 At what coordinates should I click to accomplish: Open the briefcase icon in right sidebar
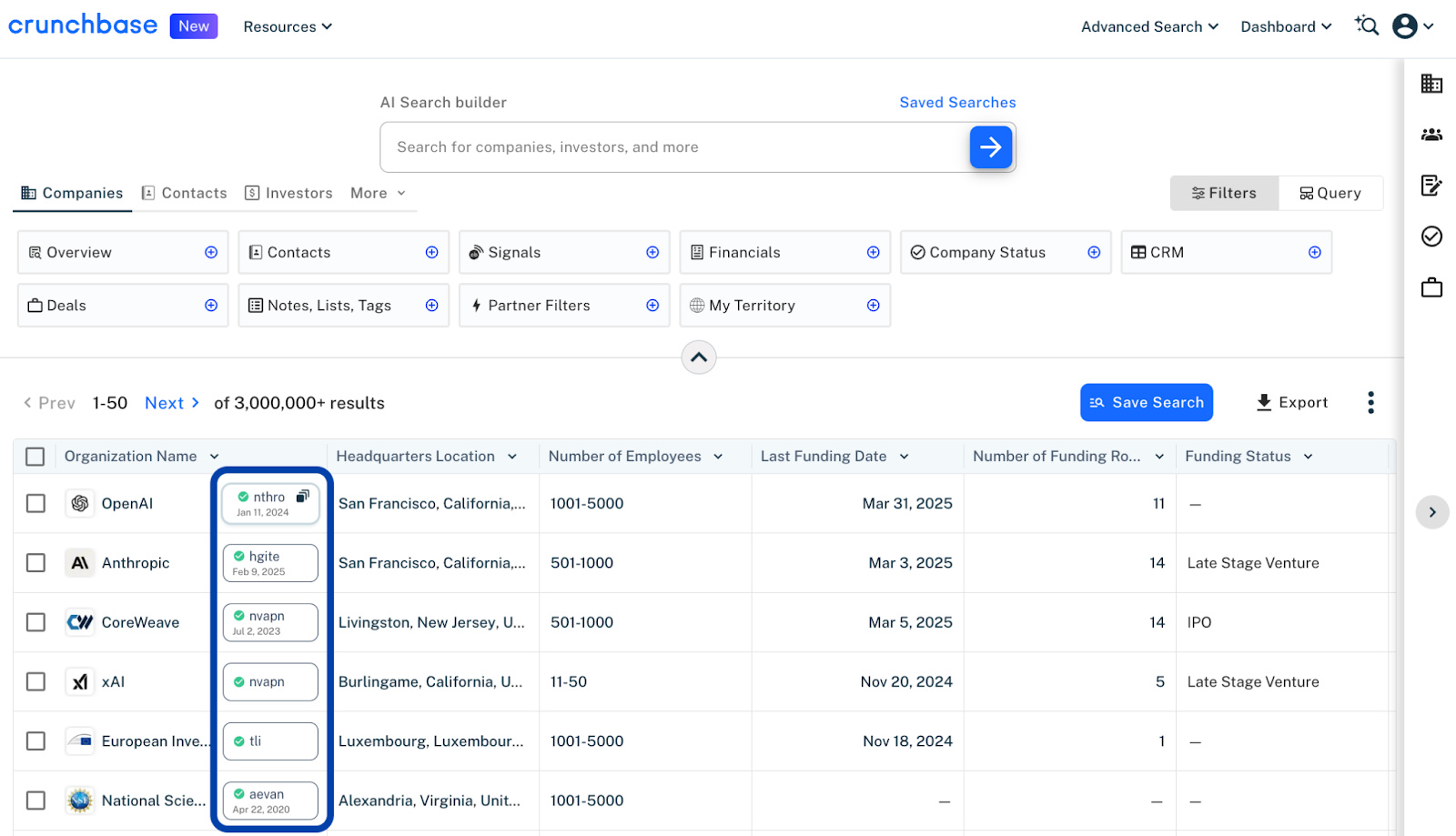click(x=1431, y=287)
